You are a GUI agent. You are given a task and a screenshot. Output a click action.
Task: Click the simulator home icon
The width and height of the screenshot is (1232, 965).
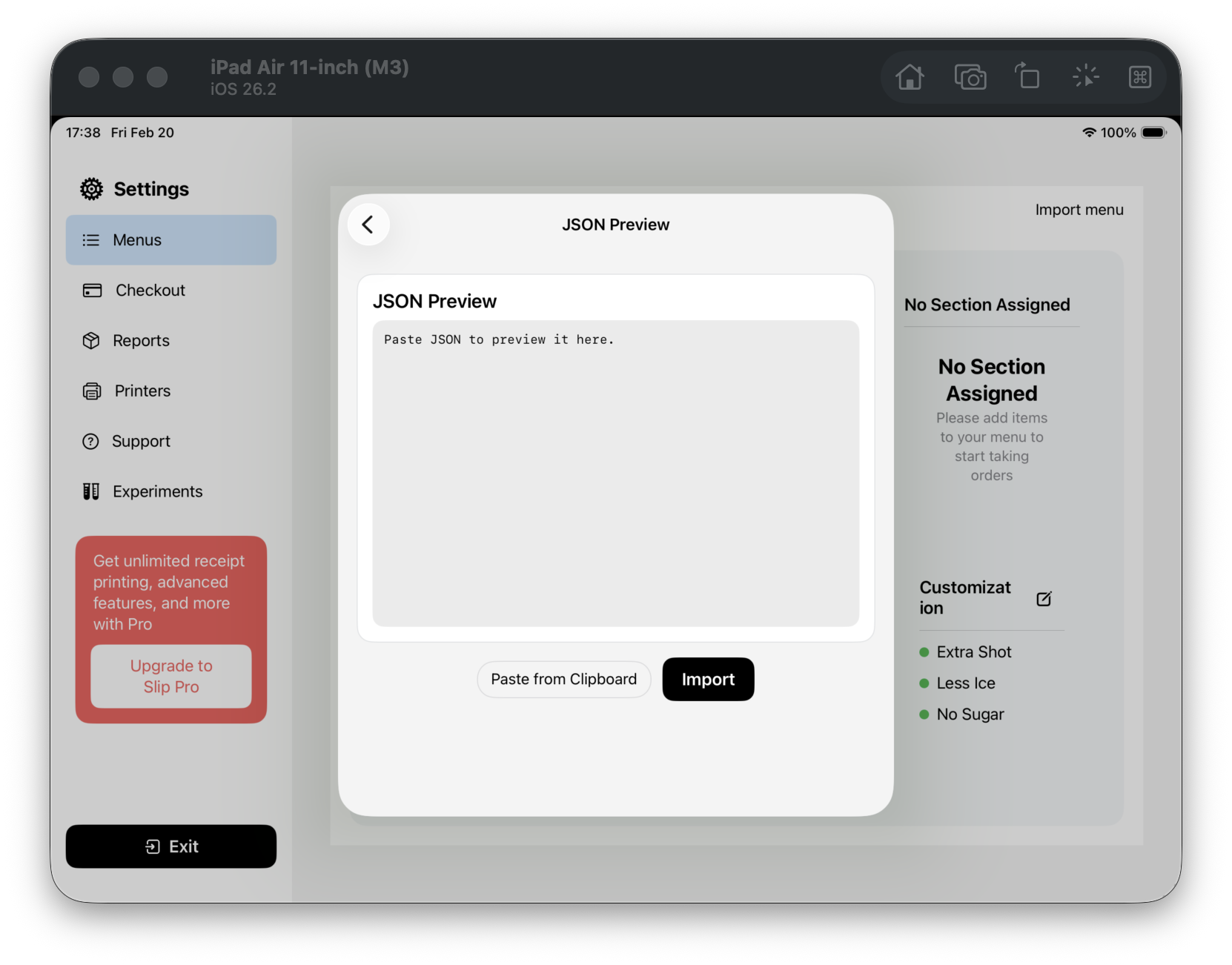coord(910,76)
